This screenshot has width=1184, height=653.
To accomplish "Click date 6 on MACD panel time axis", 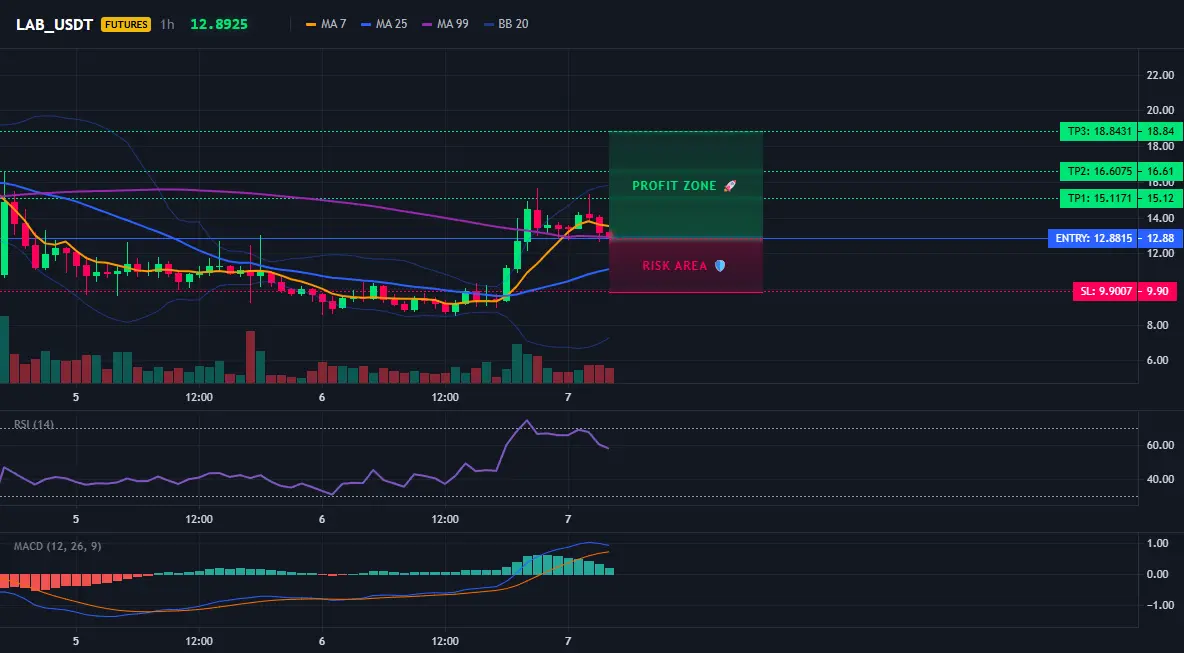I will tap(322, 641).
